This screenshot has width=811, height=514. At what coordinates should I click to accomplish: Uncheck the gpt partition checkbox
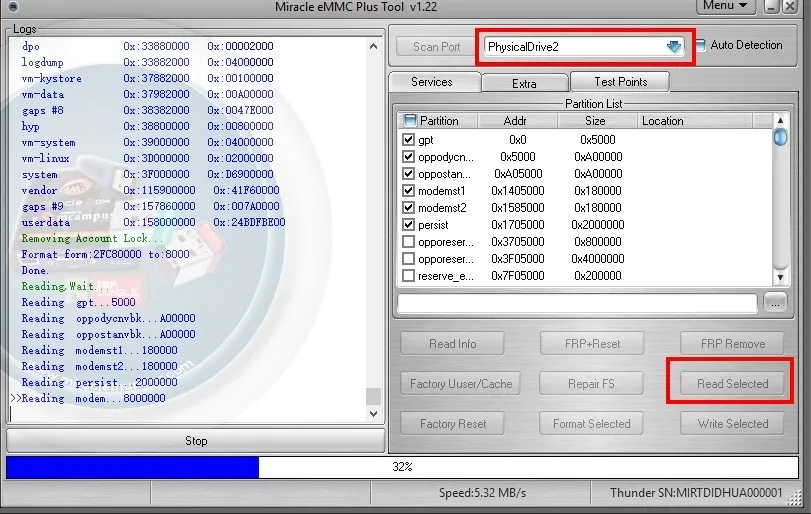click(408, 140)
